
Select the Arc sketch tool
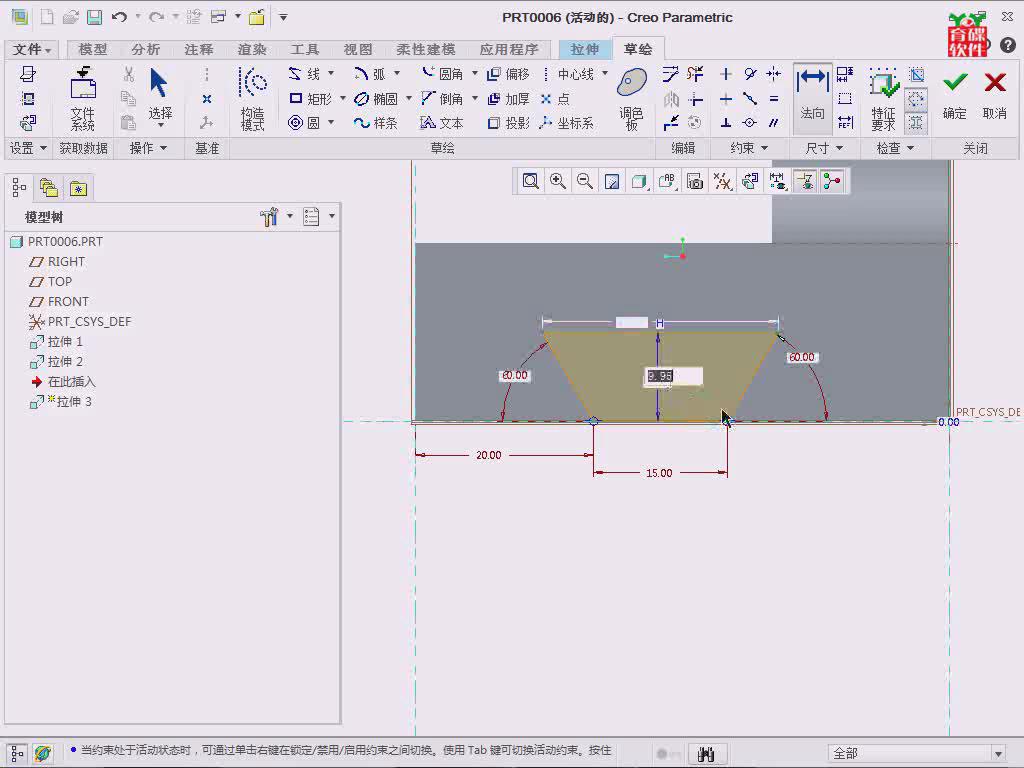point(370,74)
